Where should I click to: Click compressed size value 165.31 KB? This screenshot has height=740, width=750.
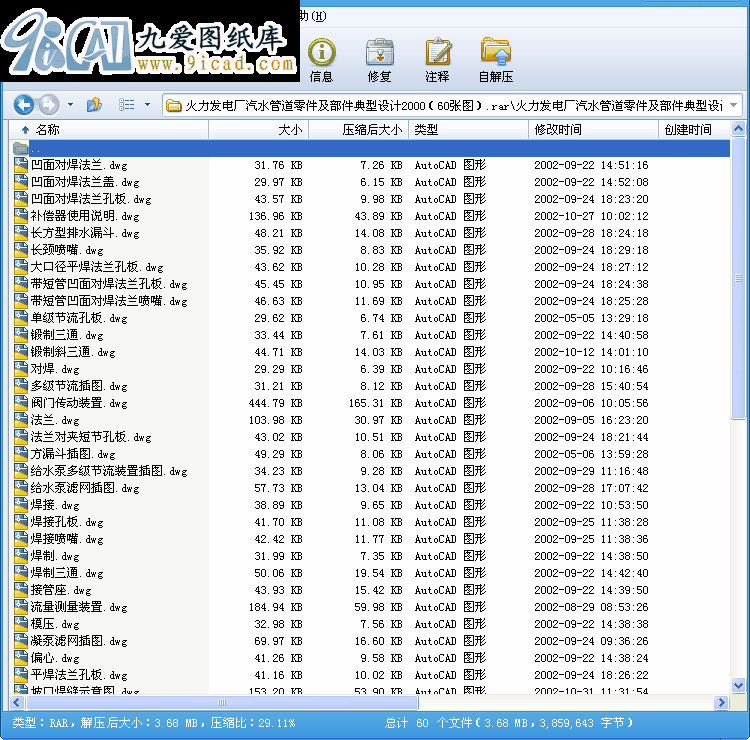[x=375, y=403]
